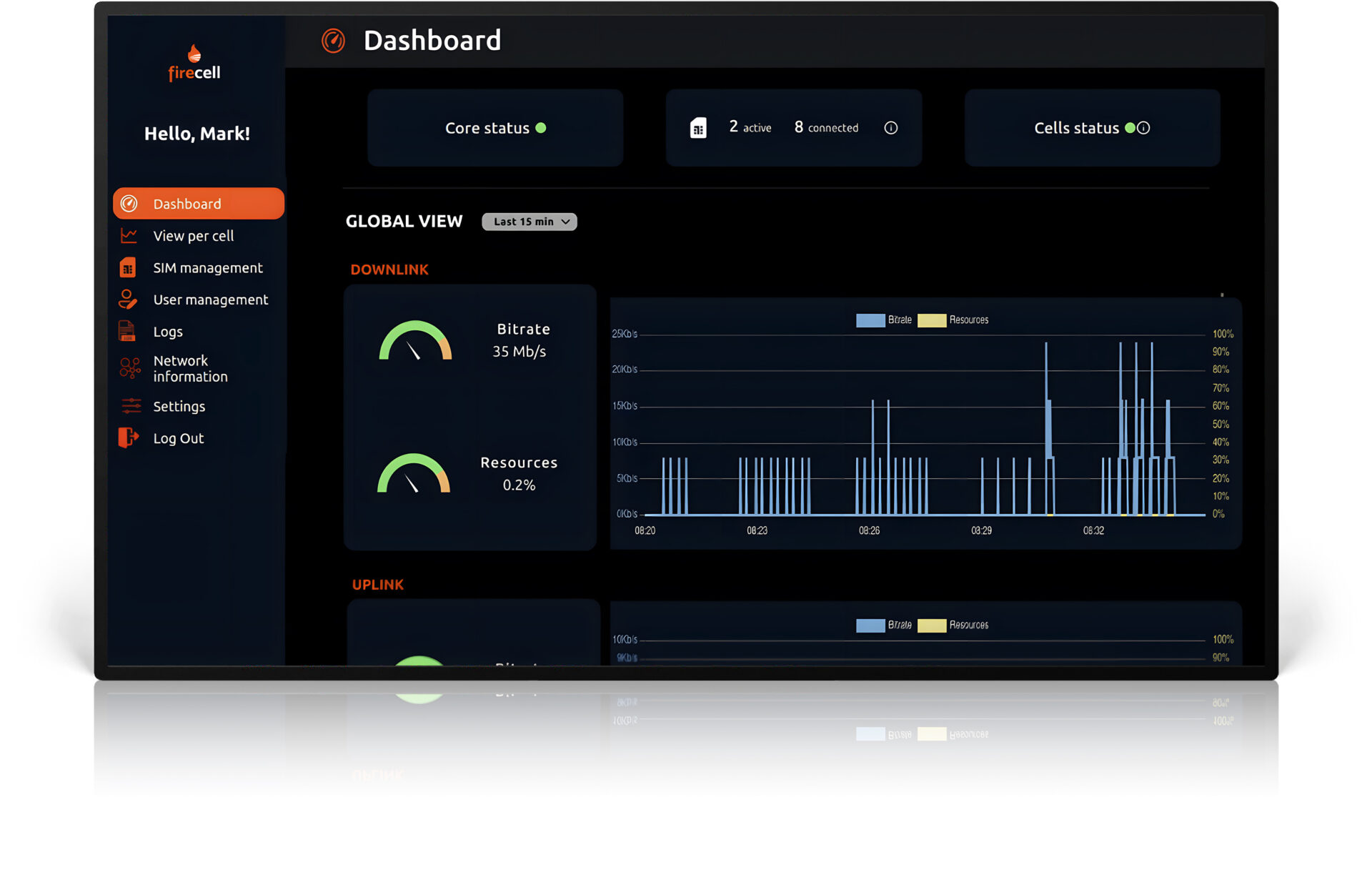Click the Core status card
This screenshot has width=1372, height=890.
click(494, 127)
